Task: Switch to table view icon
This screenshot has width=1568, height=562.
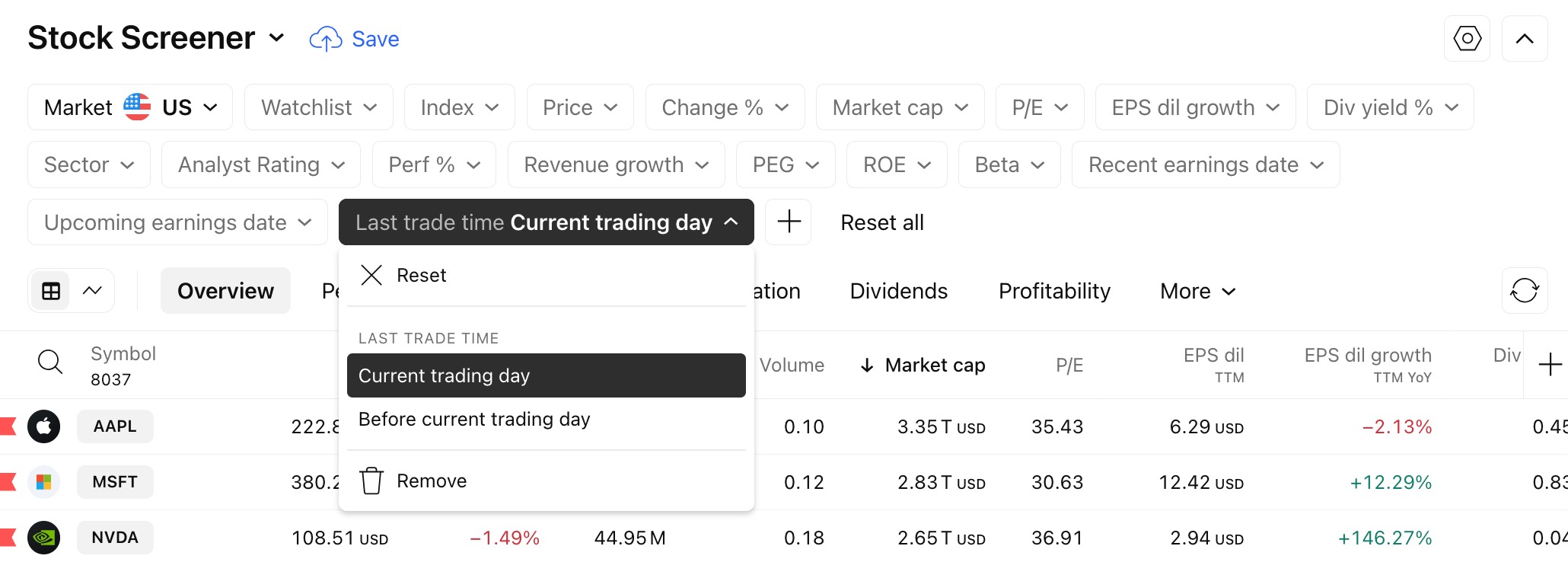Action: pos(51,291)
